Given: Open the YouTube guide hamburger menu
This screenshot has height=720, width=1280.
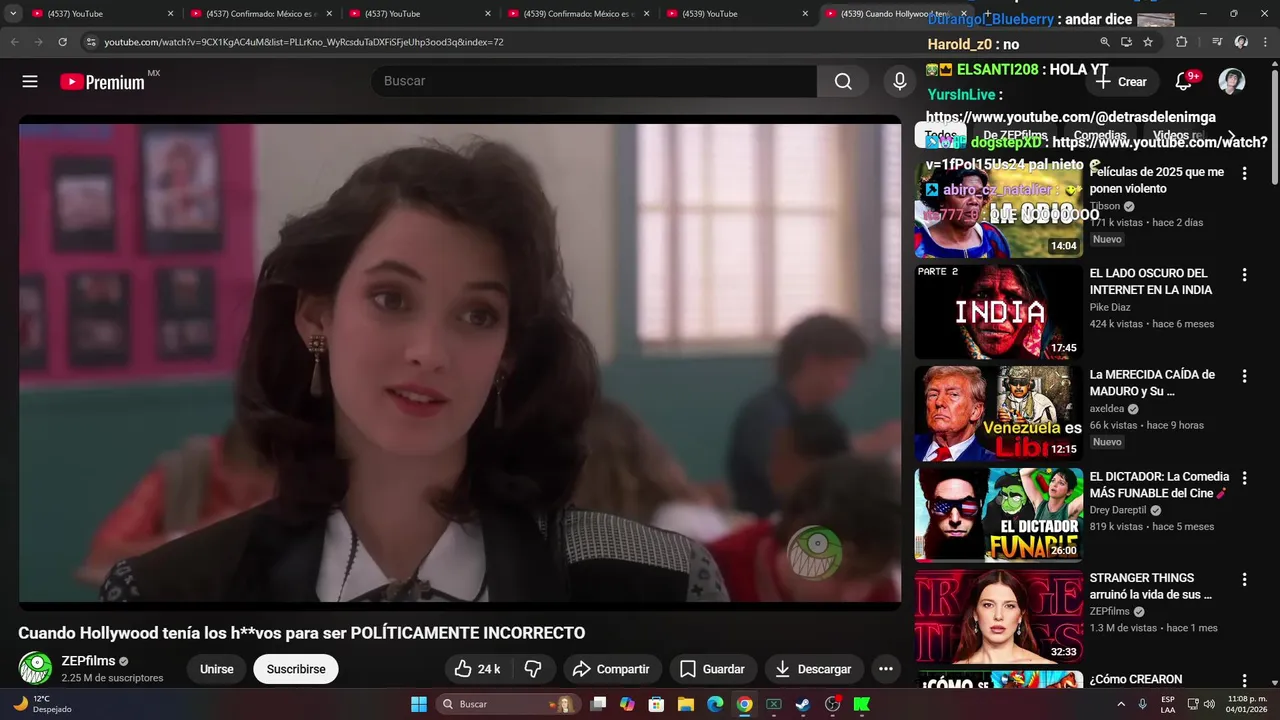Looking at the screenshot, I should [x=30, y=82].
